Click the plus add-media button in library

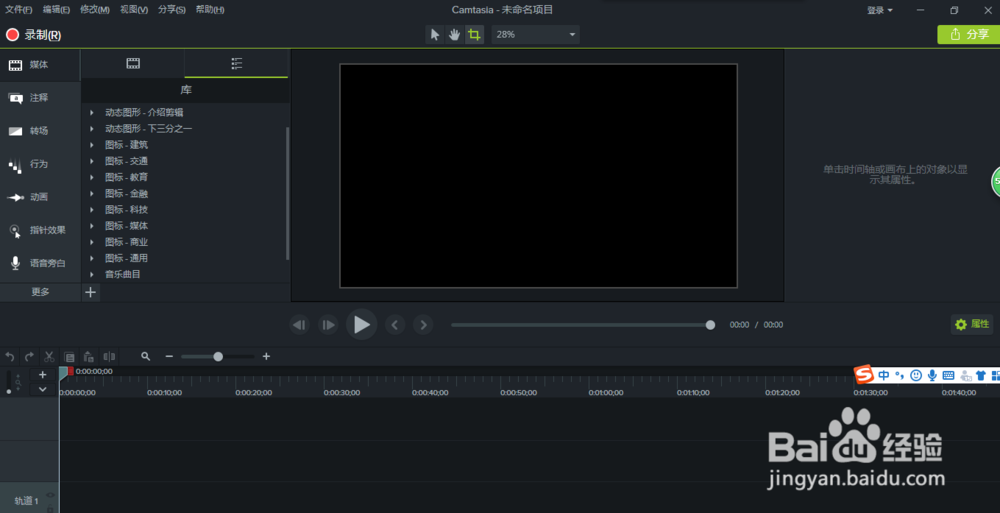[91, 292]
